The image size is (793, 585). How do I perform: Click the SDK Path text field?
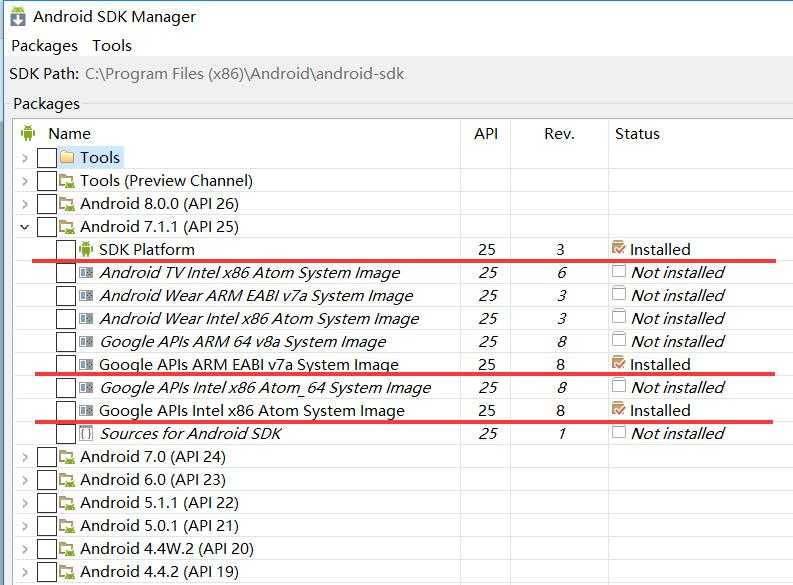click(245, 74)
